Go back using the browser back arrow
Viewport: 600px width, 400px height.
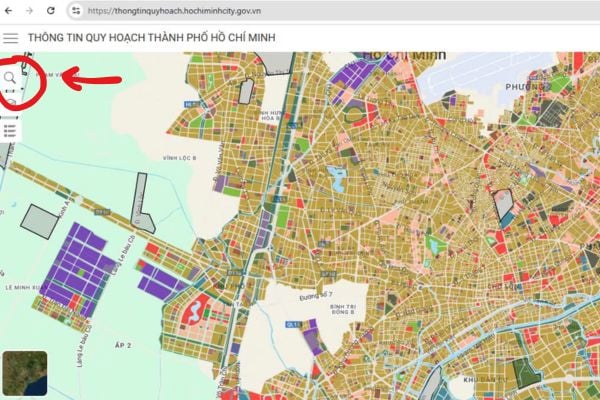[x=9, y=10]
